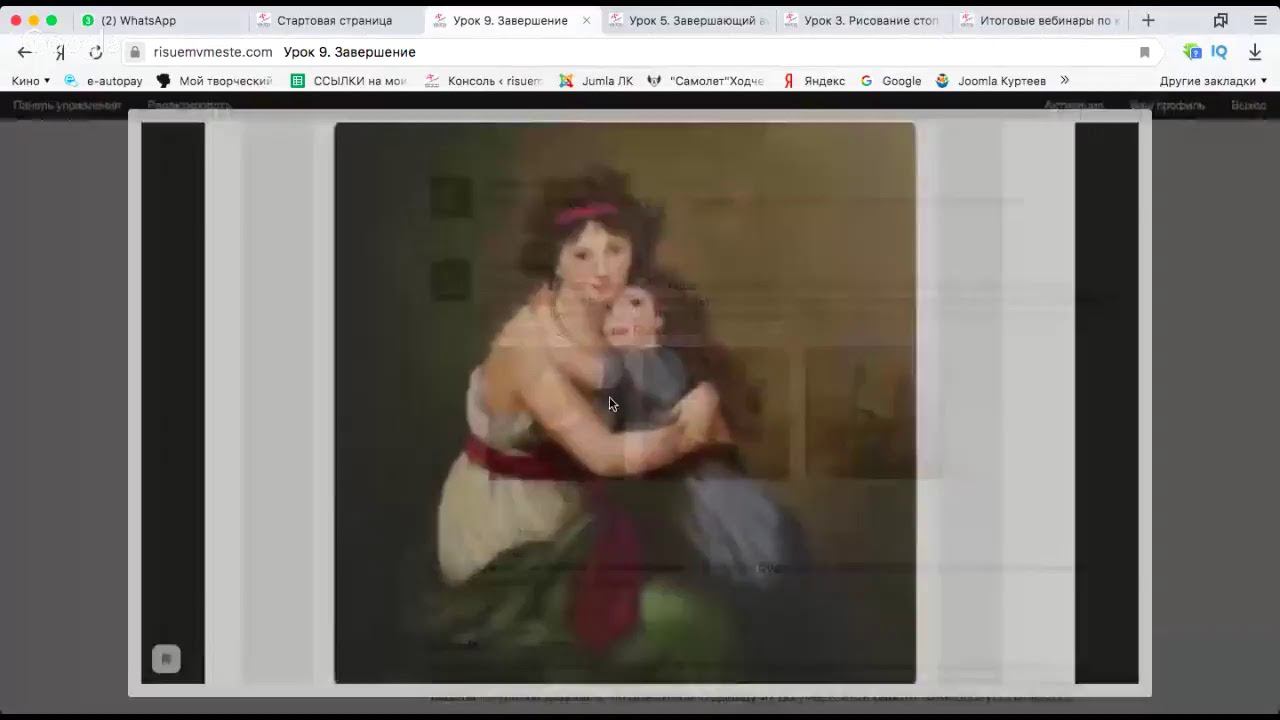Open the 'Урок 3. Рисование' tab
The width and height of the screenshot is (1280, 720).
coord(864,20)
